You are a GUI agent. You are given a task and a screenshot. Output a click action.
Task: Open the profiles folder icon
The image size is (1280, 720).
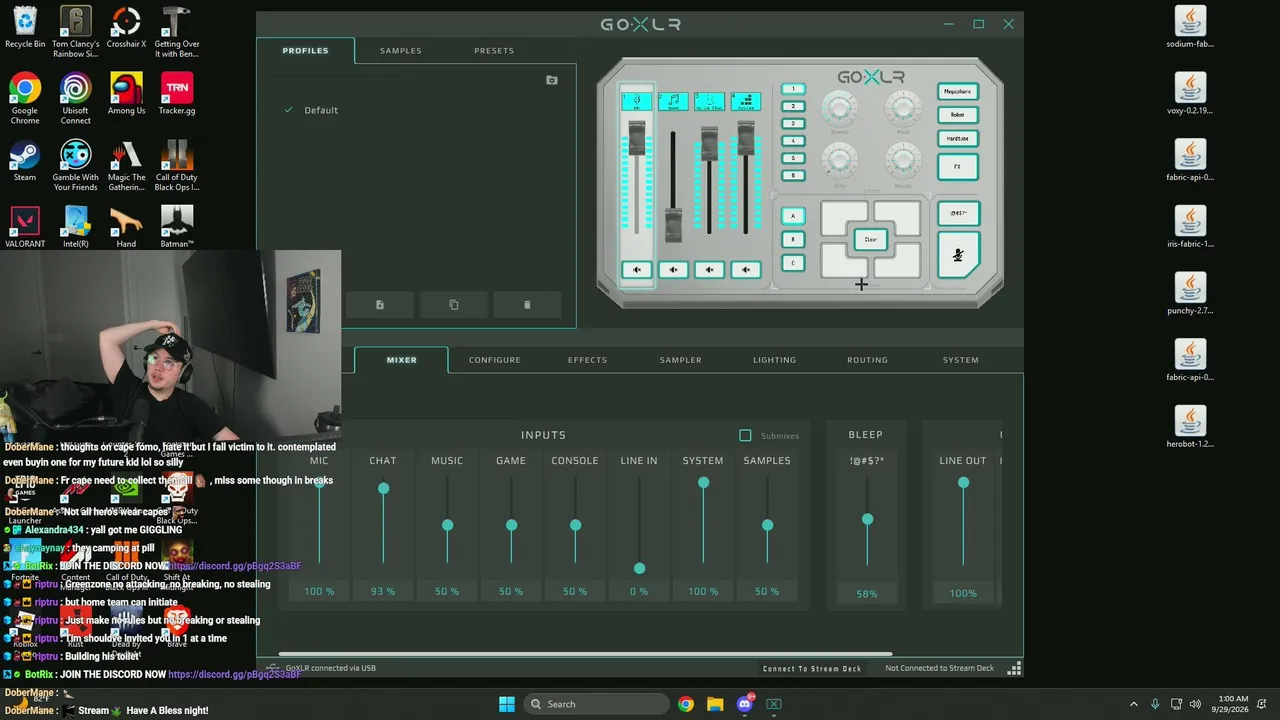point(552,80)
